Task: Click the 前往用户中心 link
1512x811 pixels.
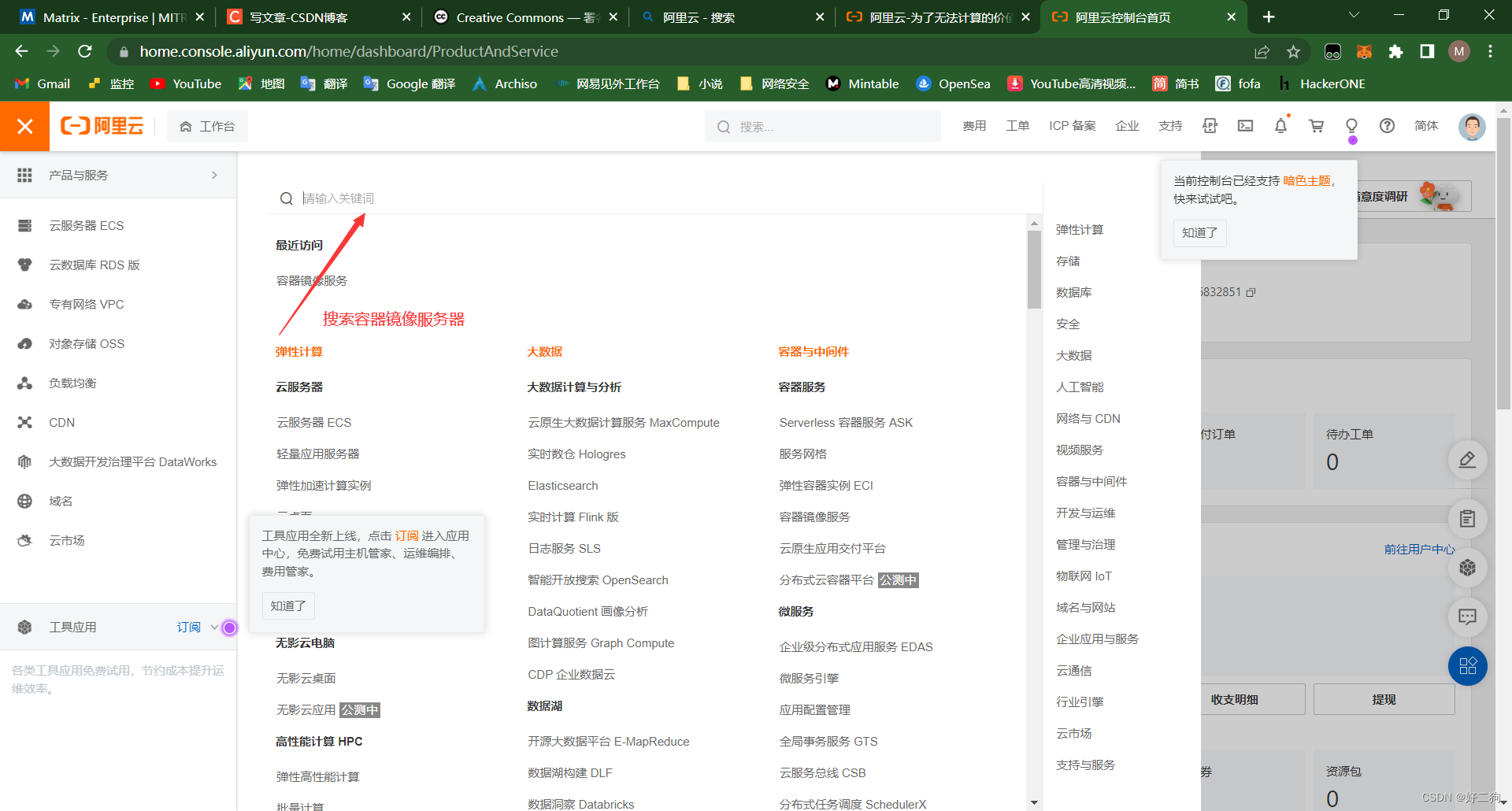Action: pyautogui.click(x=1419, y=549)
